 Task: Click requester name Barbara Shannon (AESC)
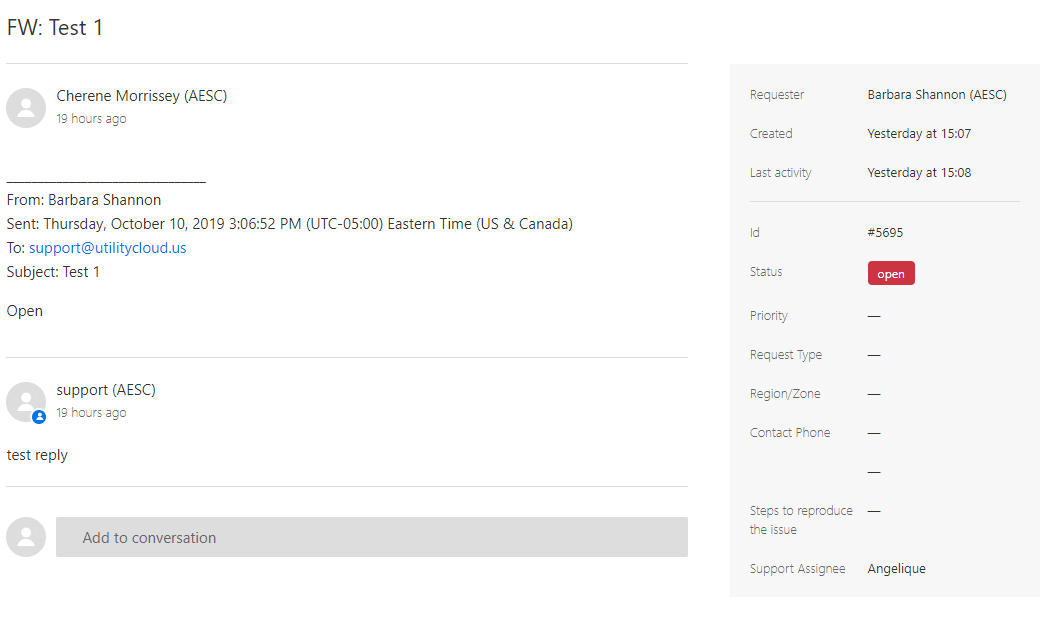[x=936, y=95]
